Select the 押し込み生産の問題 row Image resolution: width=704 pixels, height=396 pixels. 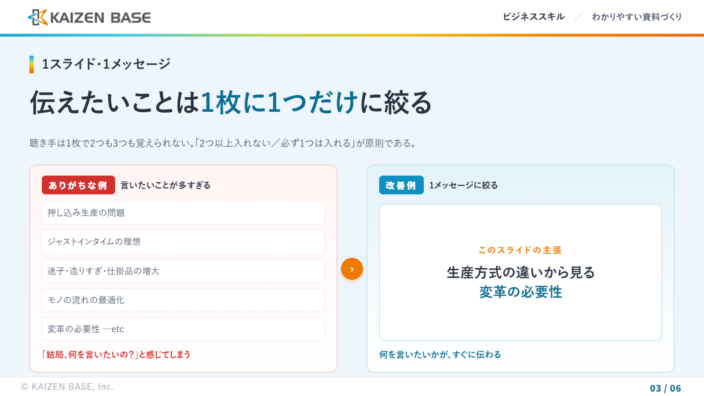click(x=183, y=213)
